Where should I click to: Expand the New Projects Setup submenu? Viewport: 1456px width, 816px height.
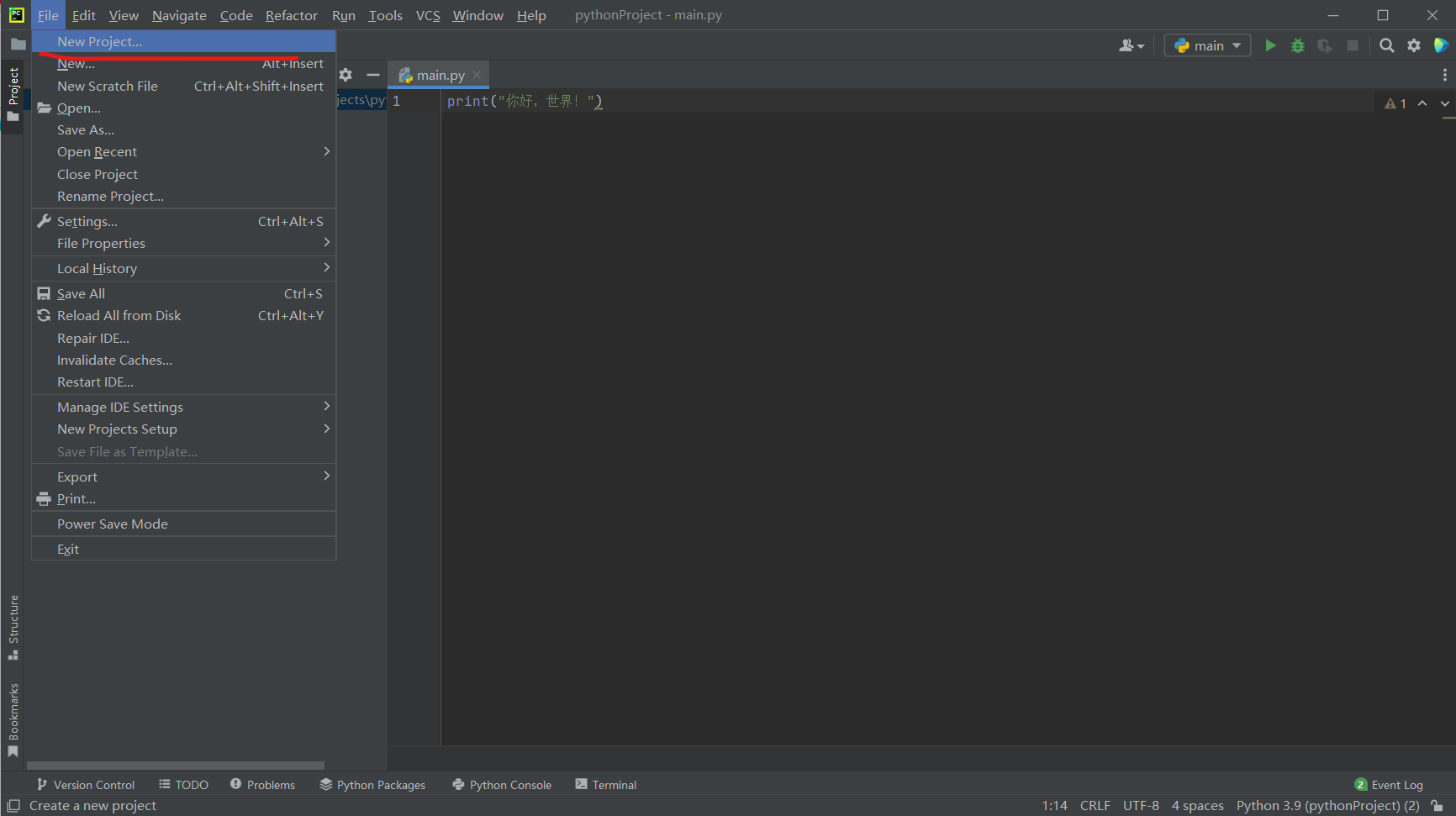pos(183,429)
